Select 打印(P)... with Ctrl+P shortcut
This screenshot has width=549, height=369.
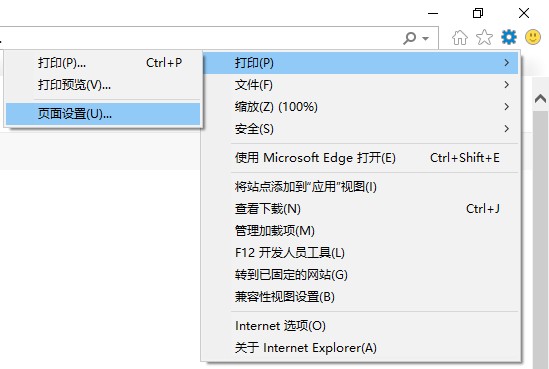(x=103, y=63)
